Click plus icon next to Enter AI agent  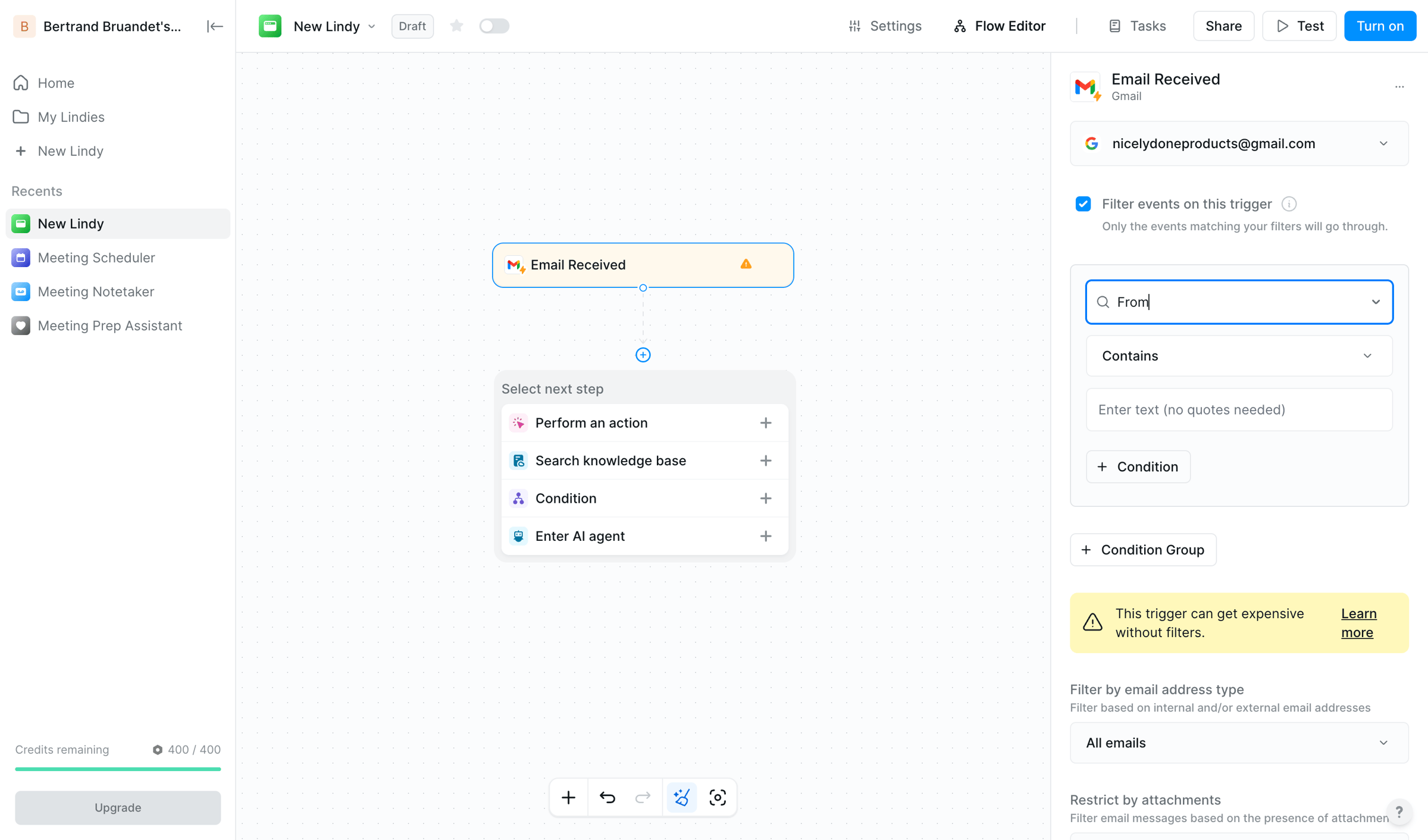[x=766, y=536]
